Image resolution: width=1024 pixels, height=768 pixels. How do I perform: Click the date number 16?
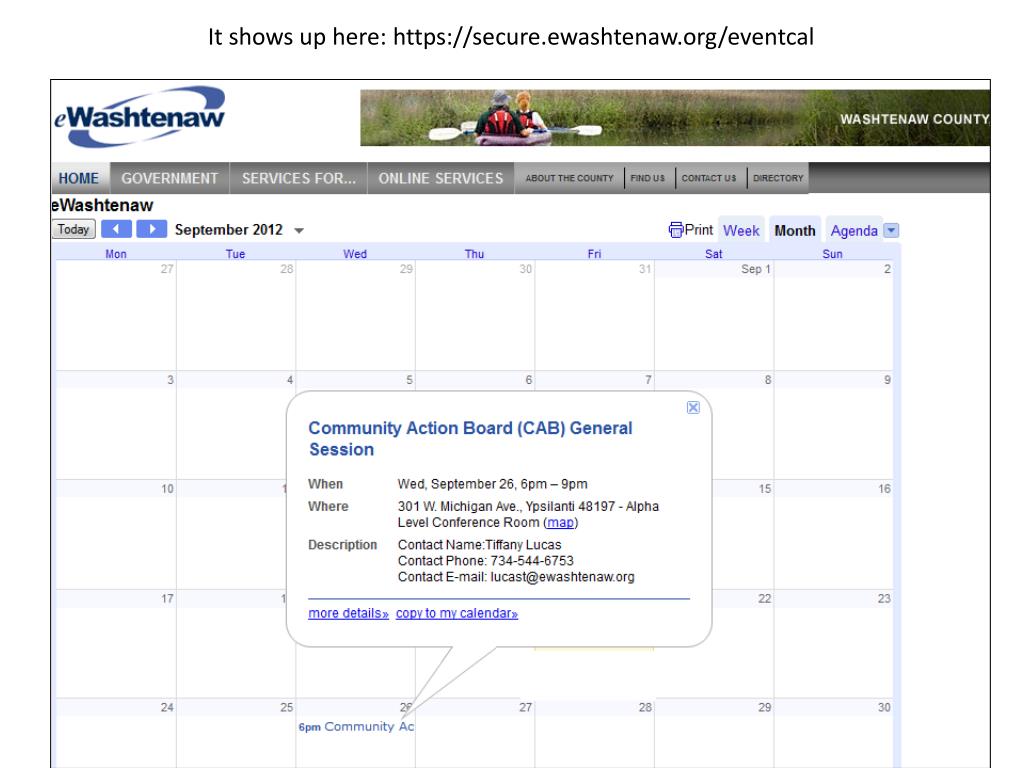(x=884, y=488)
